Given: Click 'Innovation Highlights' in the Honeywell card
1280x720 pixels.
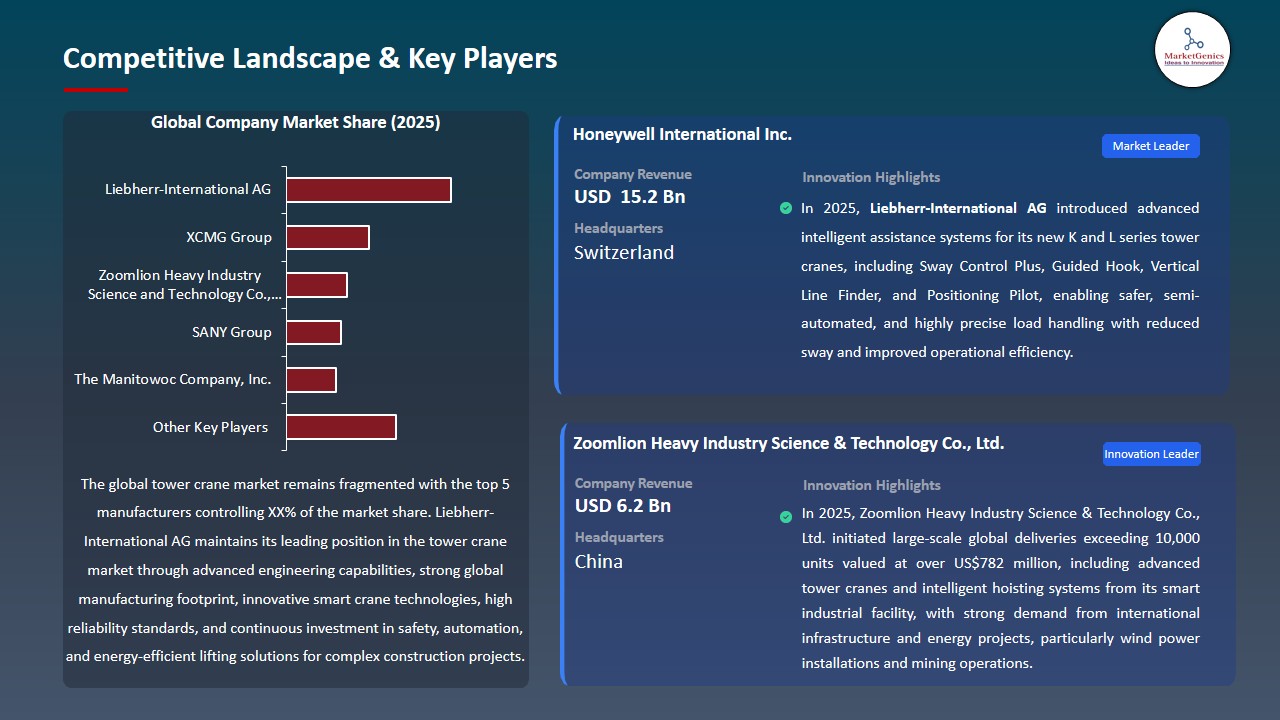Looking at the screenshot, I should click(x=871, y=177).
